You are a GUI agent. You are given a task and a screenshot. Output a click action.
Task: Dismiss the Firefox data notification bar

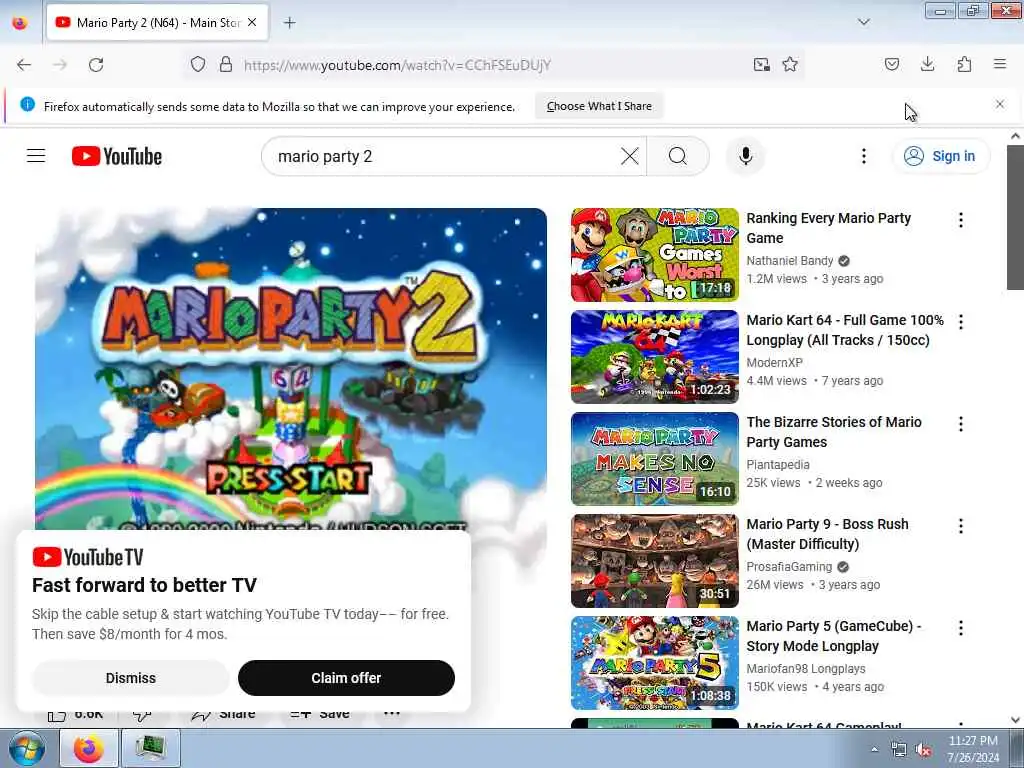pyautogui.click(x=1000, y=104)
